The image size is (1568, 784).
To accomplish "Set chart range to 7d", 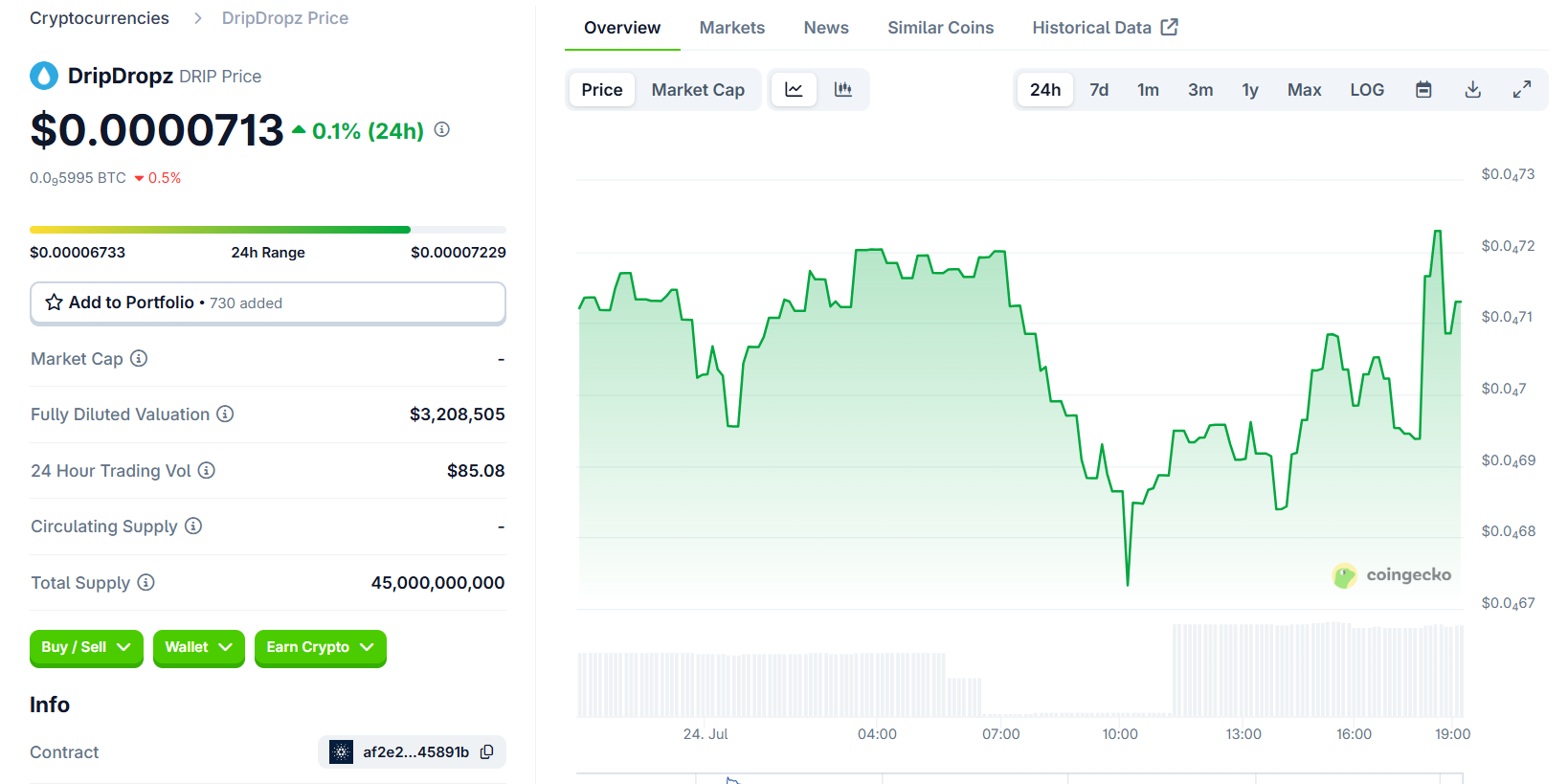I will [1099, 89].
